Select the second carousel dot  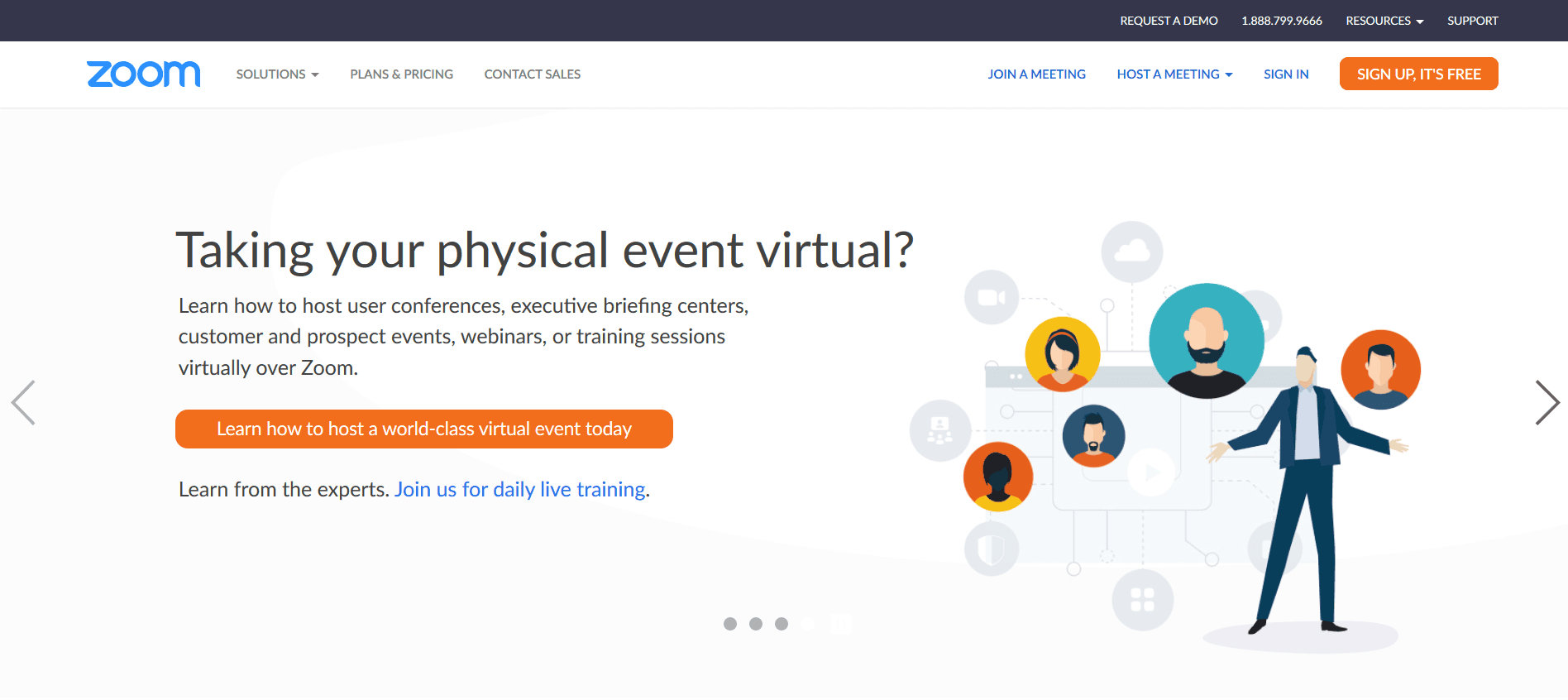tap(756, 624)
